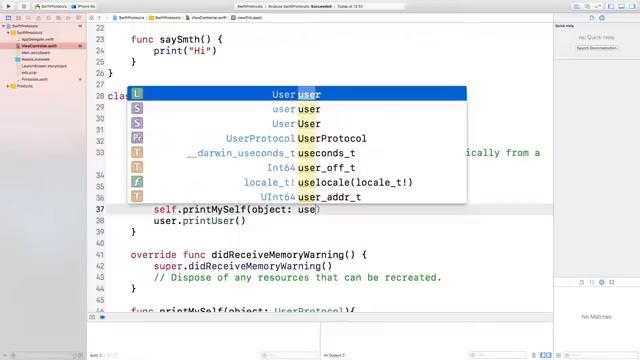Go back in editor history
Viewport: 640px width, 360px height.
(99, 18)
